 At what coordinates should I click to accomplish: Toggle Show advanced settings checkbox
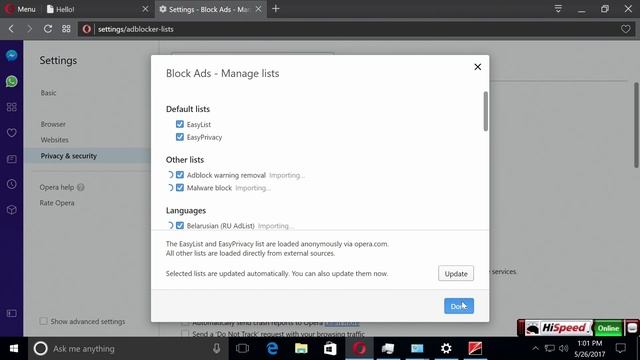click(x=43, y=321)
